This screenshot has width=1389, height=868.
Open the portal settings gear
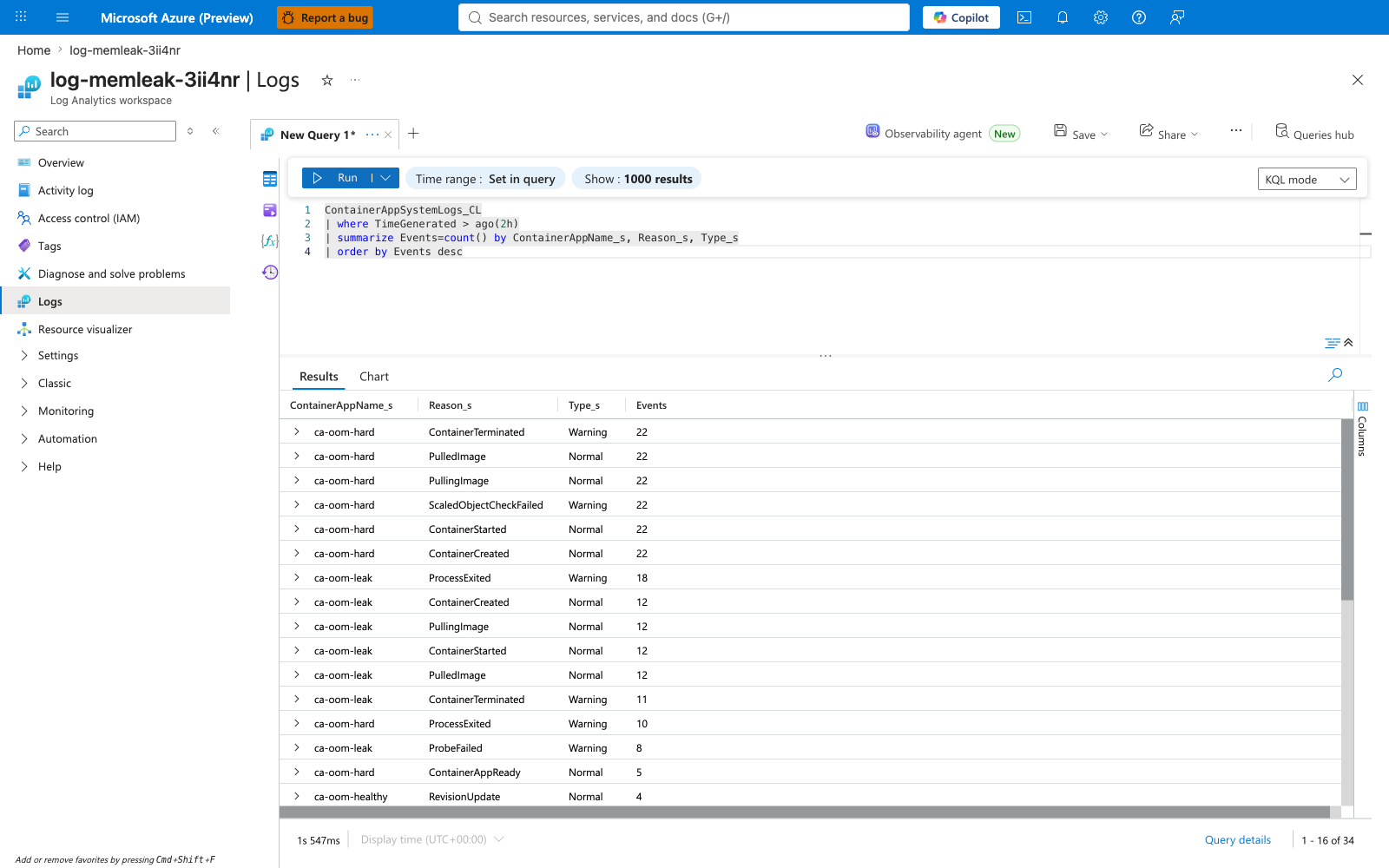[x=1101, y=17]
